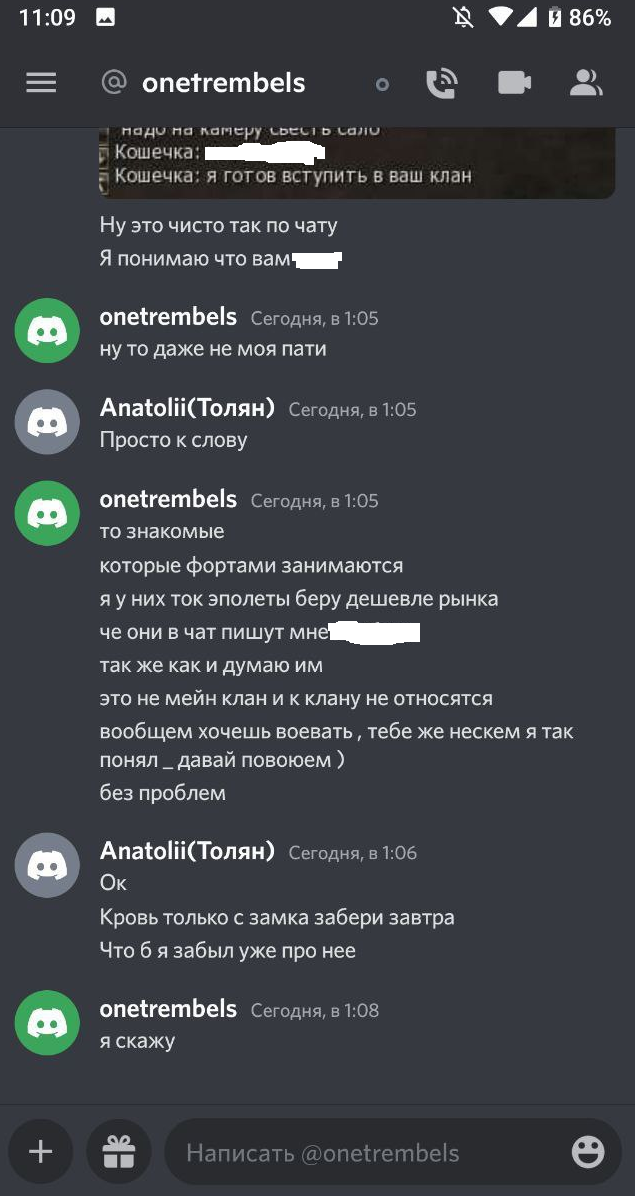
Task: Tap the online status dot by title
Action: point(382,85)
